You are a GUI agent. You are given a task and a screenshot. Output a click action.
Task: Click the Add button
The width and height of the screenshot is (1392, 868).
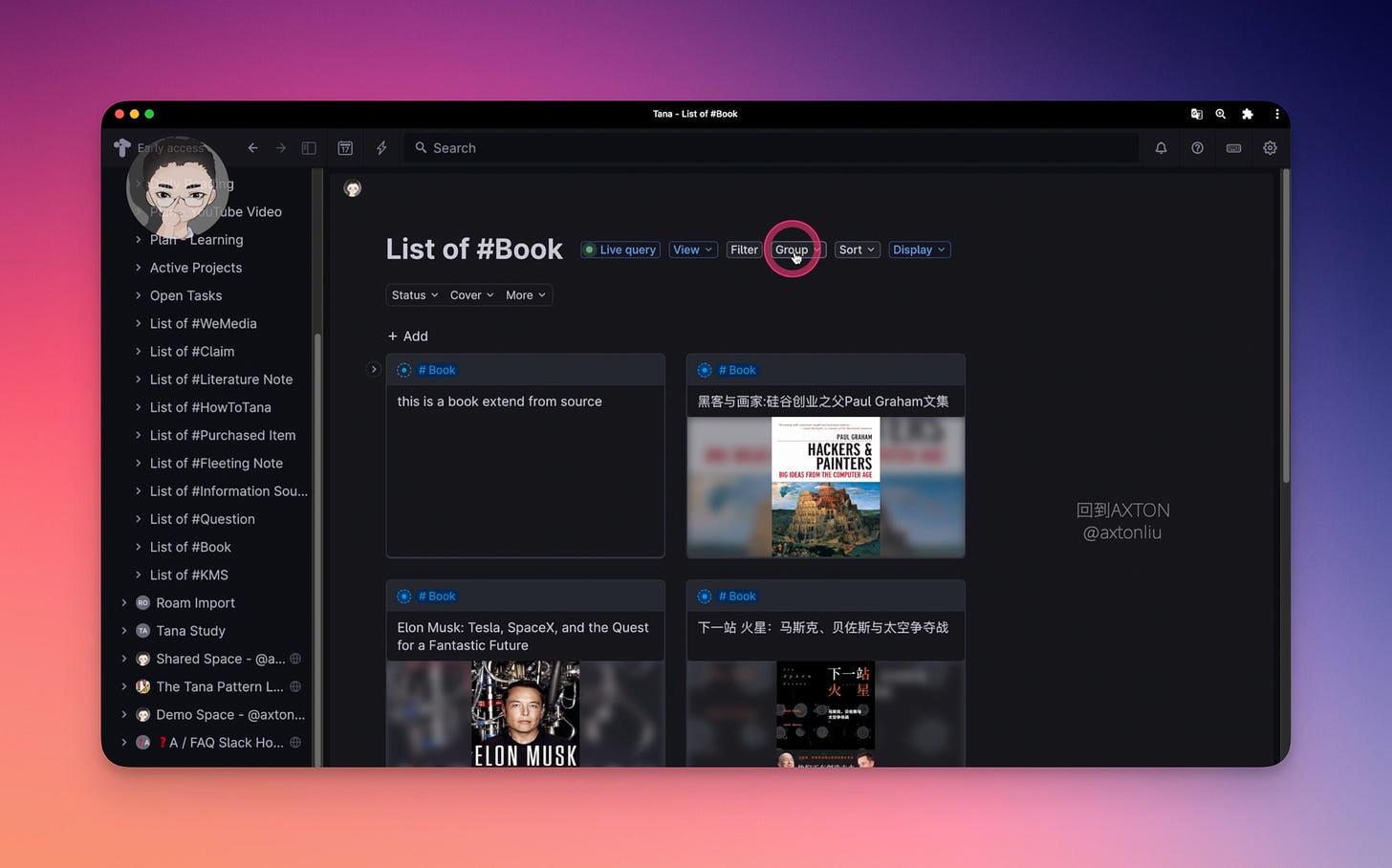(407, 336)
